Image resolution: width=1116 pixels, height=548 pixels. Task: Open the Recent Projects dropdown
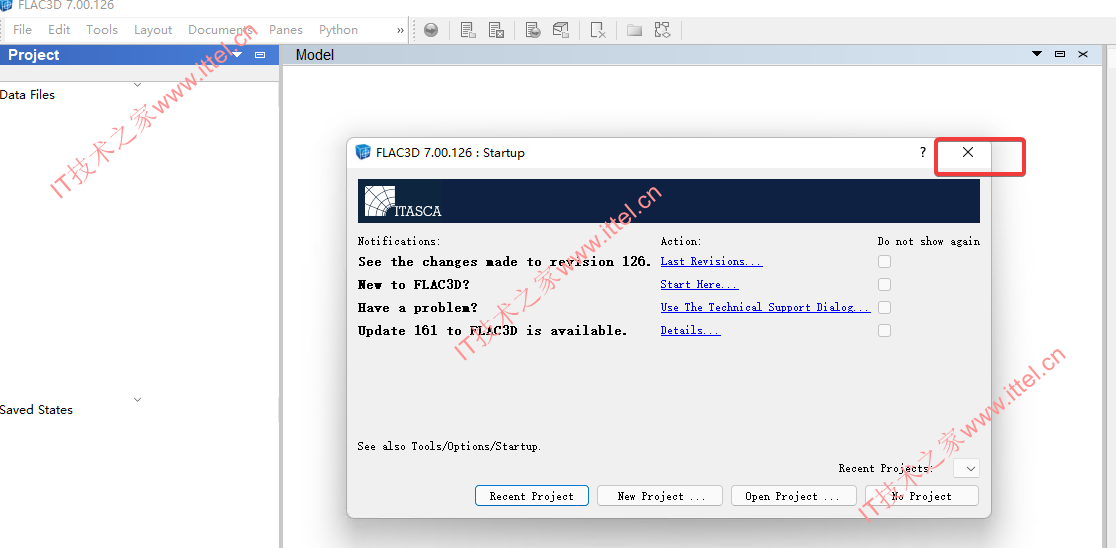coord(967,468)
